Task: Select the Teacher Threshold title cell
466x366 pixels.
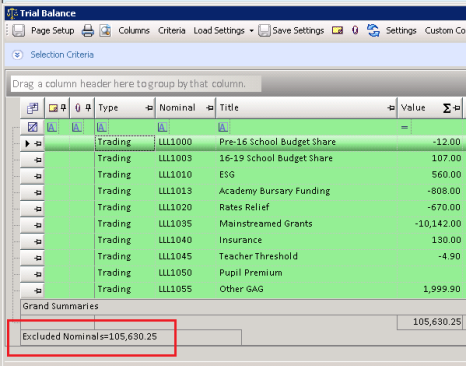Action: click(x=306, y=256)
